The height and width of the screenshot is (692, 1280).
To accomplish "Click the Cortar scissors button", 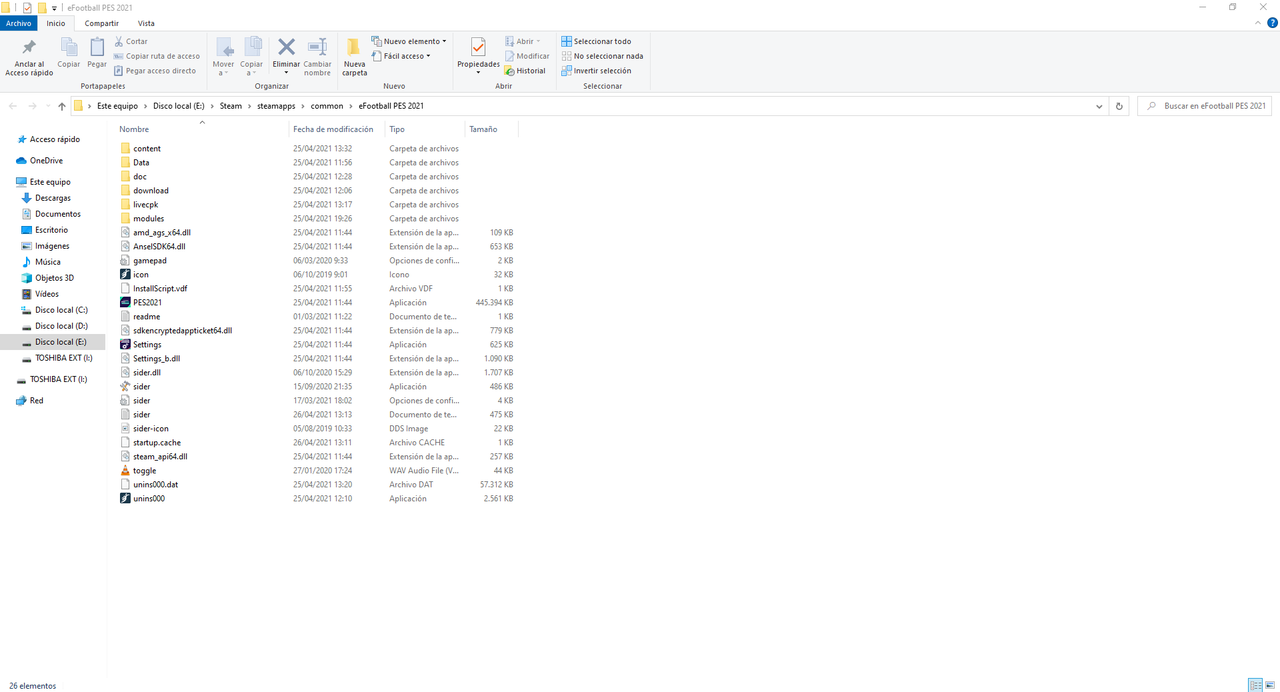I will tap(131, 41).
